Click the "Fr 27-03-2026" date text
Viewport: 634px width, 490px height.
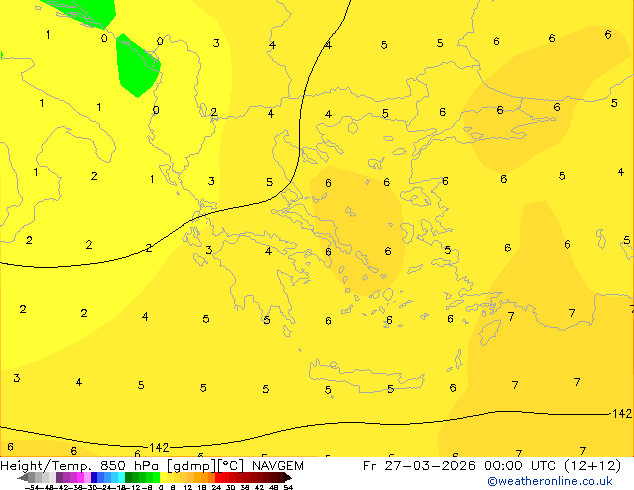coord(419,466)
